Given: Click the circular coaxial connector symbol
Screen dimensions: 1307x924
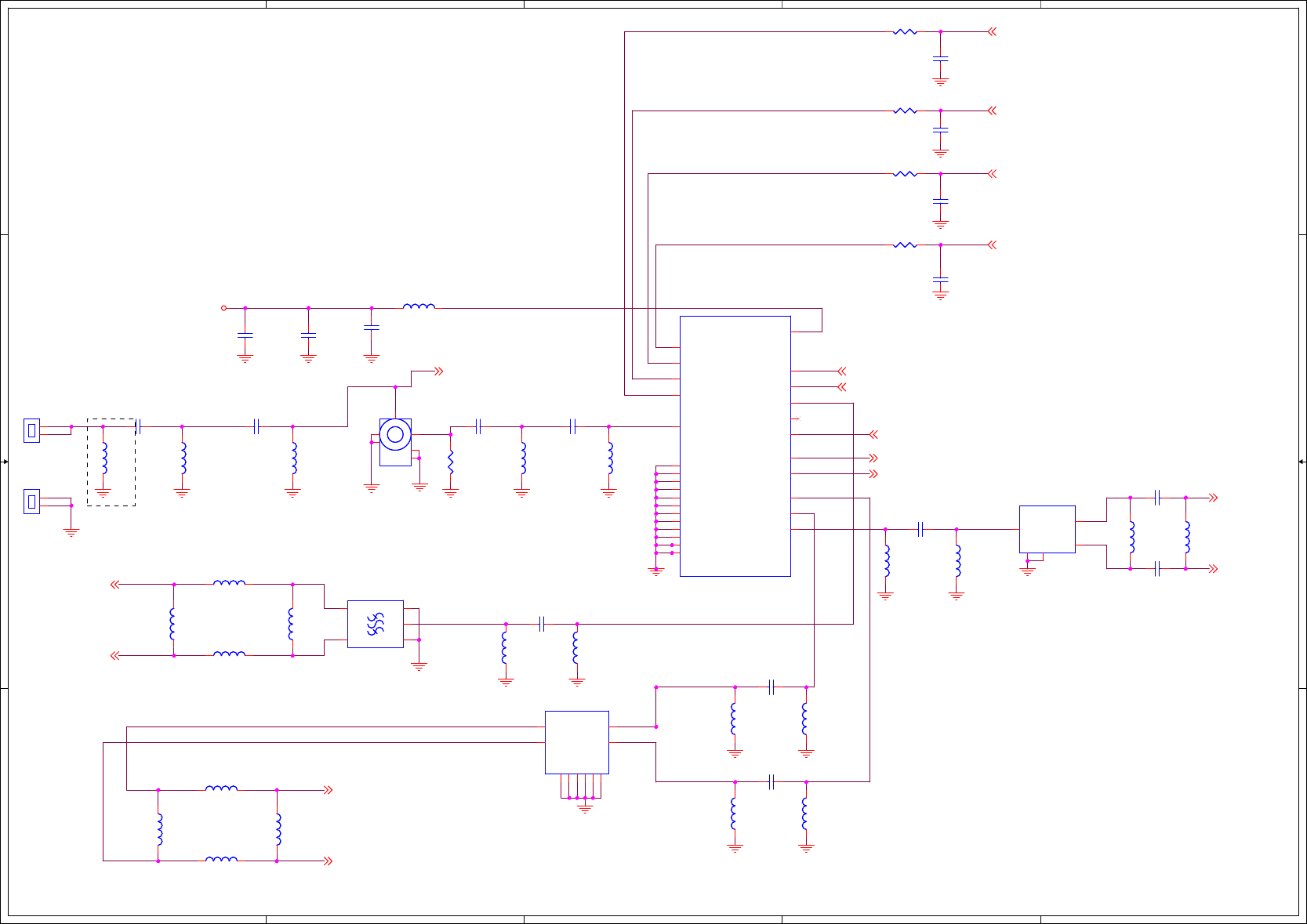Looking at the screenshot, I should (395, 434).
